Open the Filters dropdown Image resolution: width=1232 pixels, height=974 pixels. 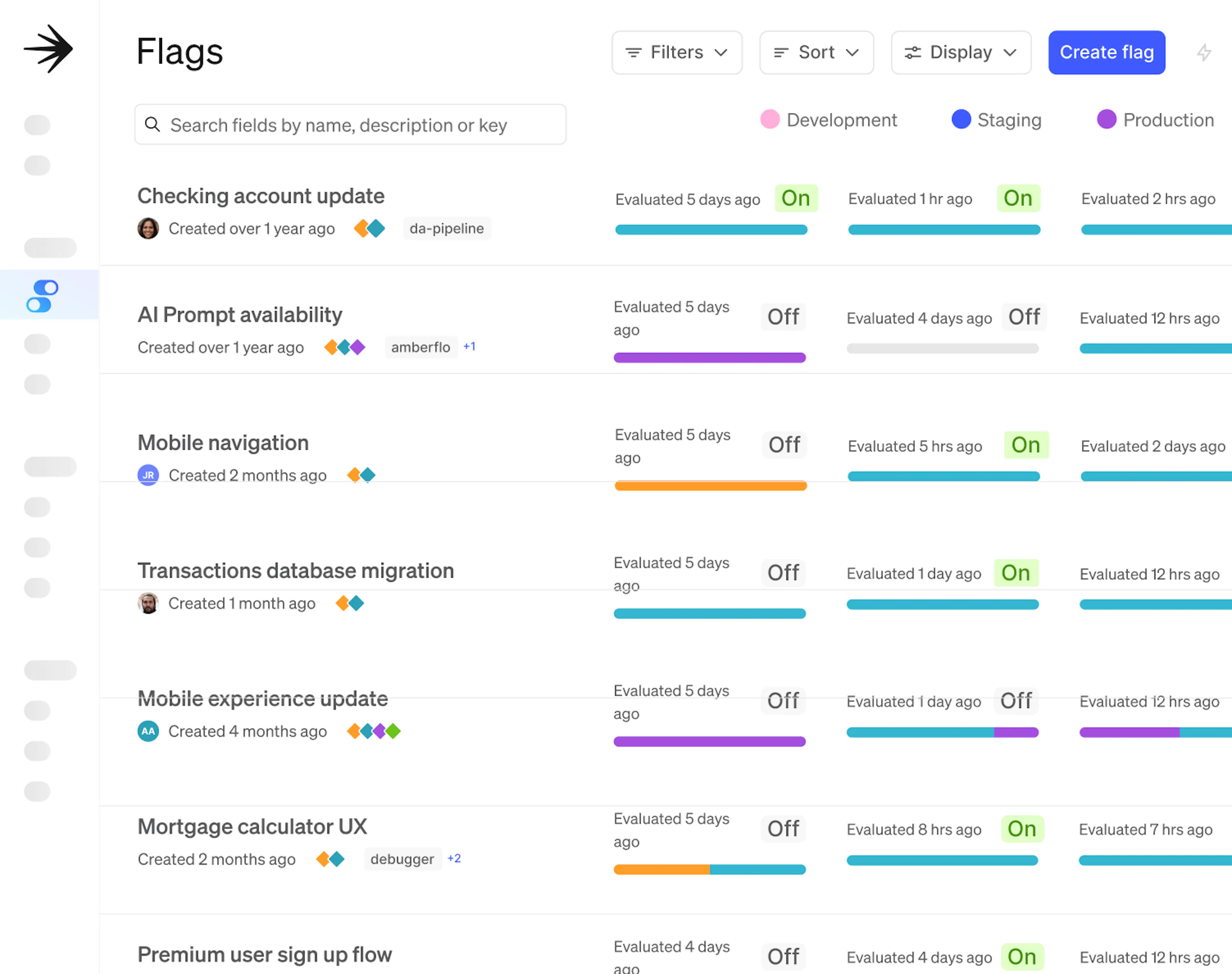[x=677, y=52]
